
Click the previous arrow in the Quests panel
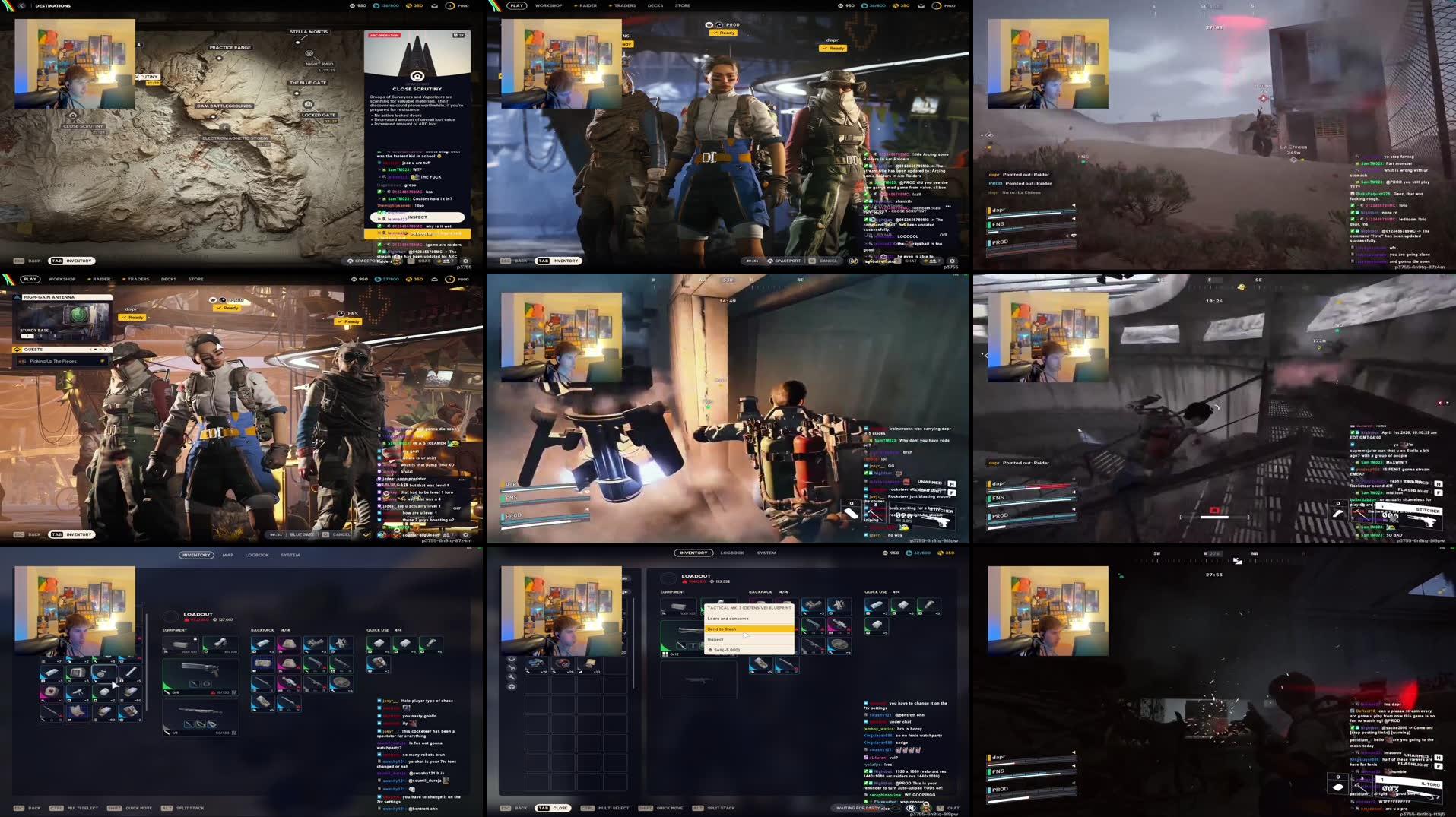[90, 349]
